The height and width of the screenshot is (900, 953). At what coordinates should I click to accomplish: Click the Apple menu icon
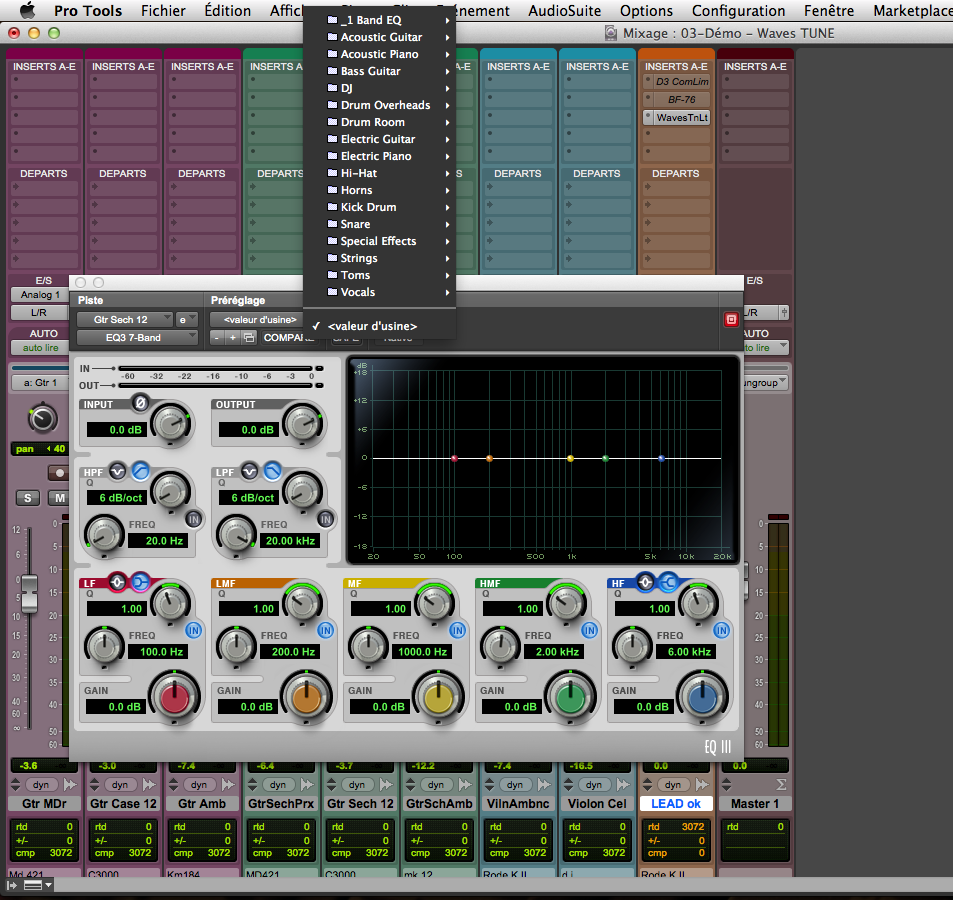point(27,10)
